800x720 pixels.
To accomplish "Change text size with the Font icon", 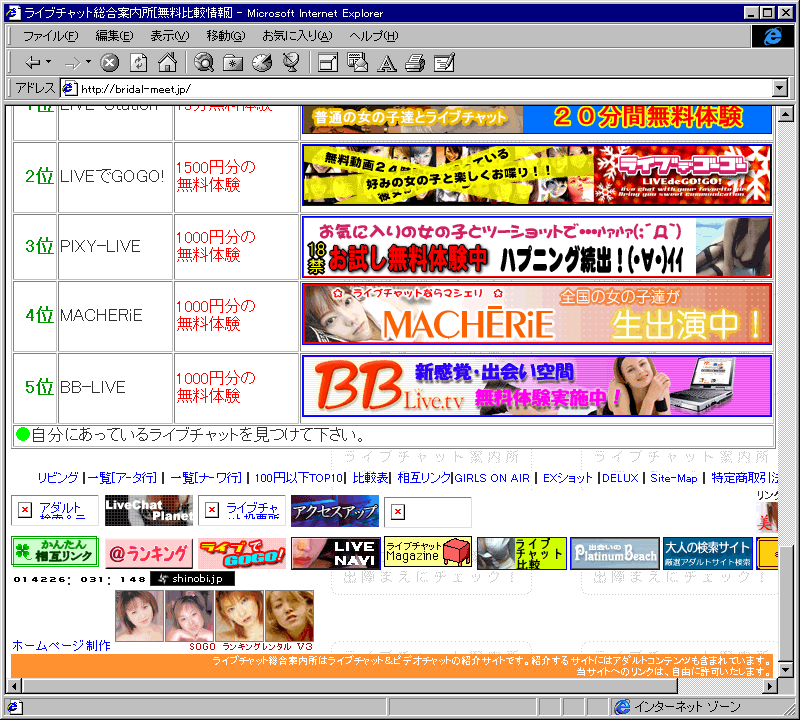I will point(386,63).
